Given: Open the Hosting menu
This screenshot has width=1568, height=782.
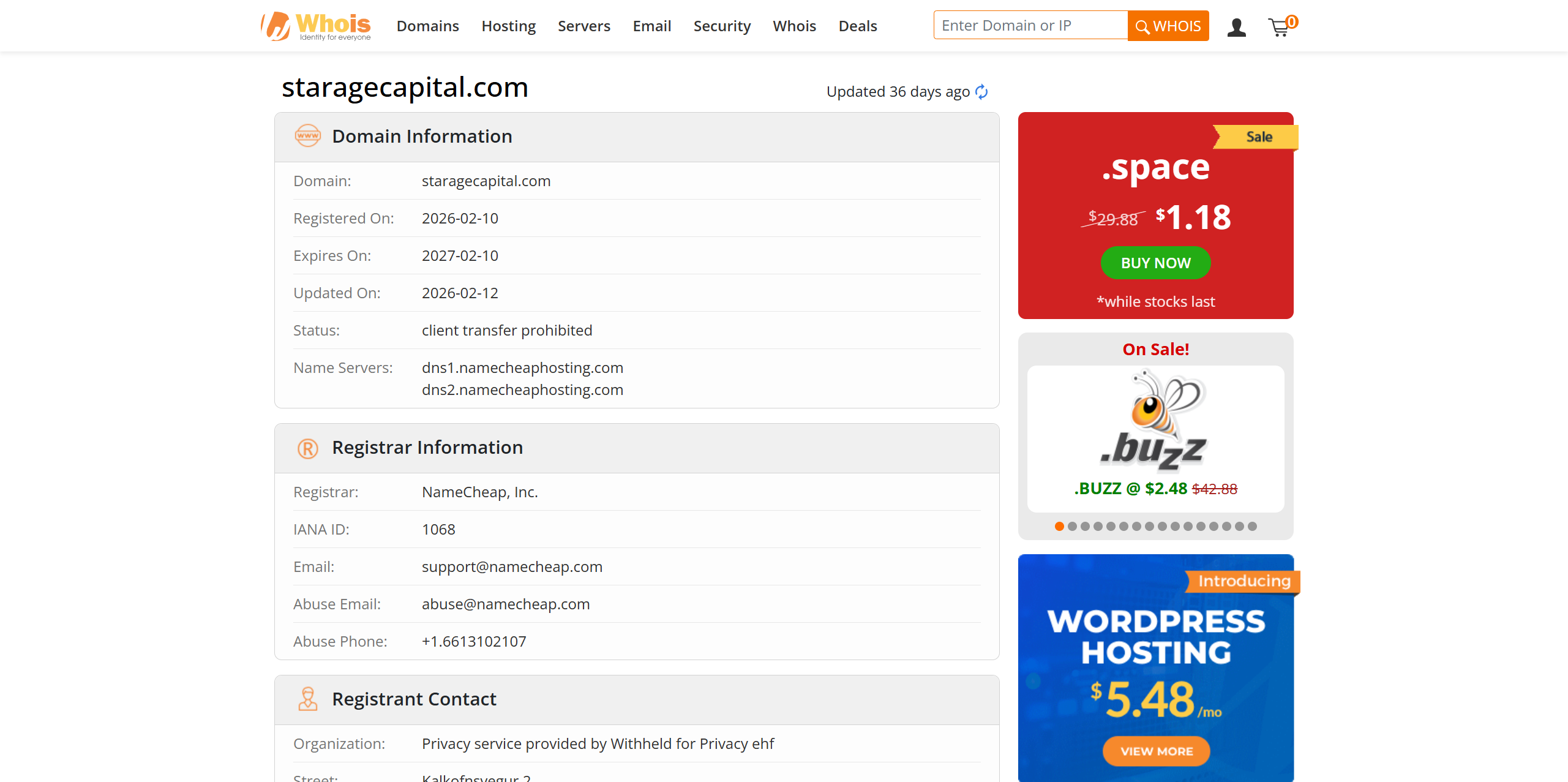Looking at the screenshot, I should point(508,26).
